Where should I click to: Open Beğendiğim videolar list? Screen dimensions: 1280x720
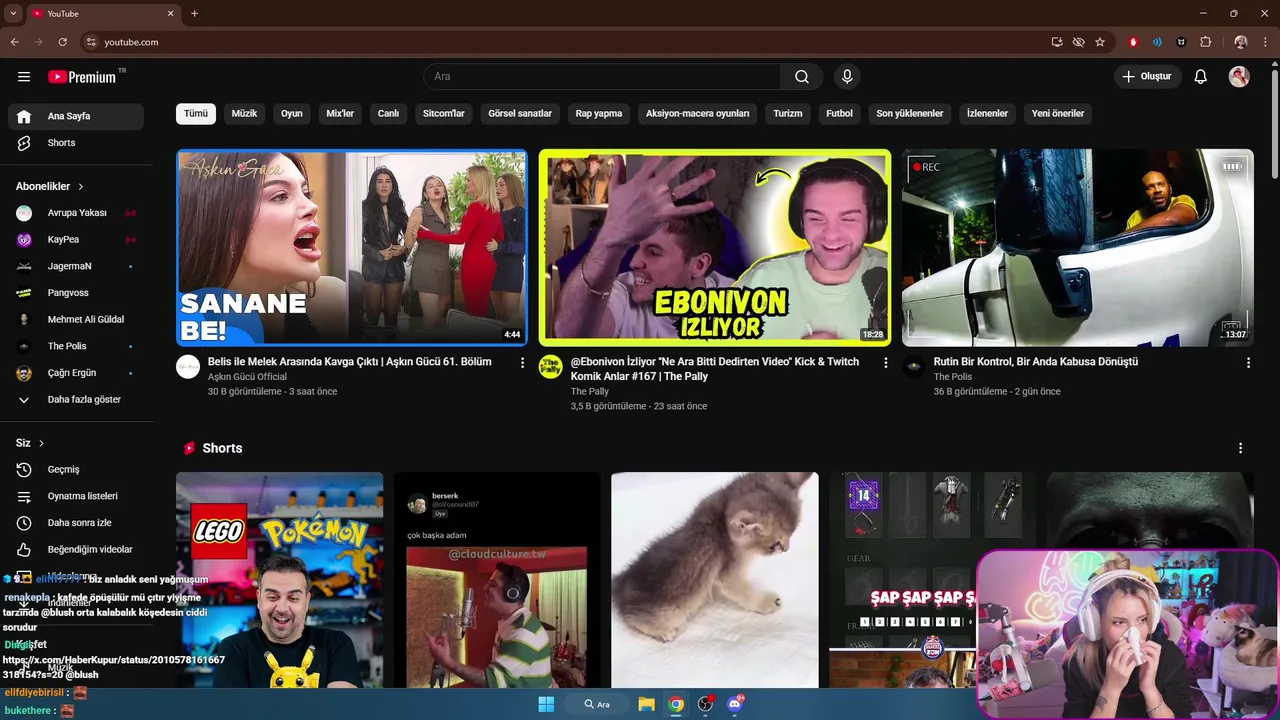(x=76, y=549)
